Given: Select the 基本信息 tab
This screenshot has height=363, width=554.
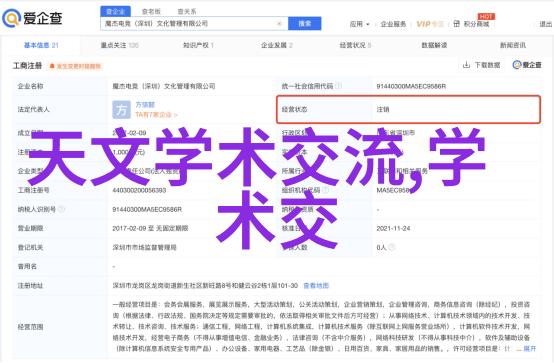Looking at the screenshot, I should tap(41, 45).
